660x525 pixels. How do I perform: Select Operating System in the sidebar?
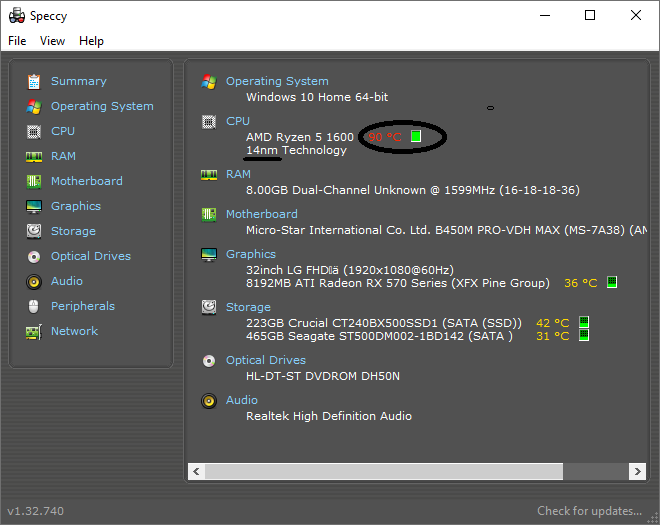click(102, 106)
